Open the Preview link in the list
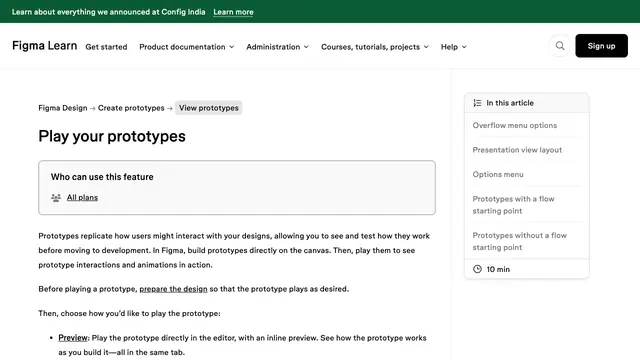Screen dimensions: 640x360 pyautogui.click(x=73, y=338)
